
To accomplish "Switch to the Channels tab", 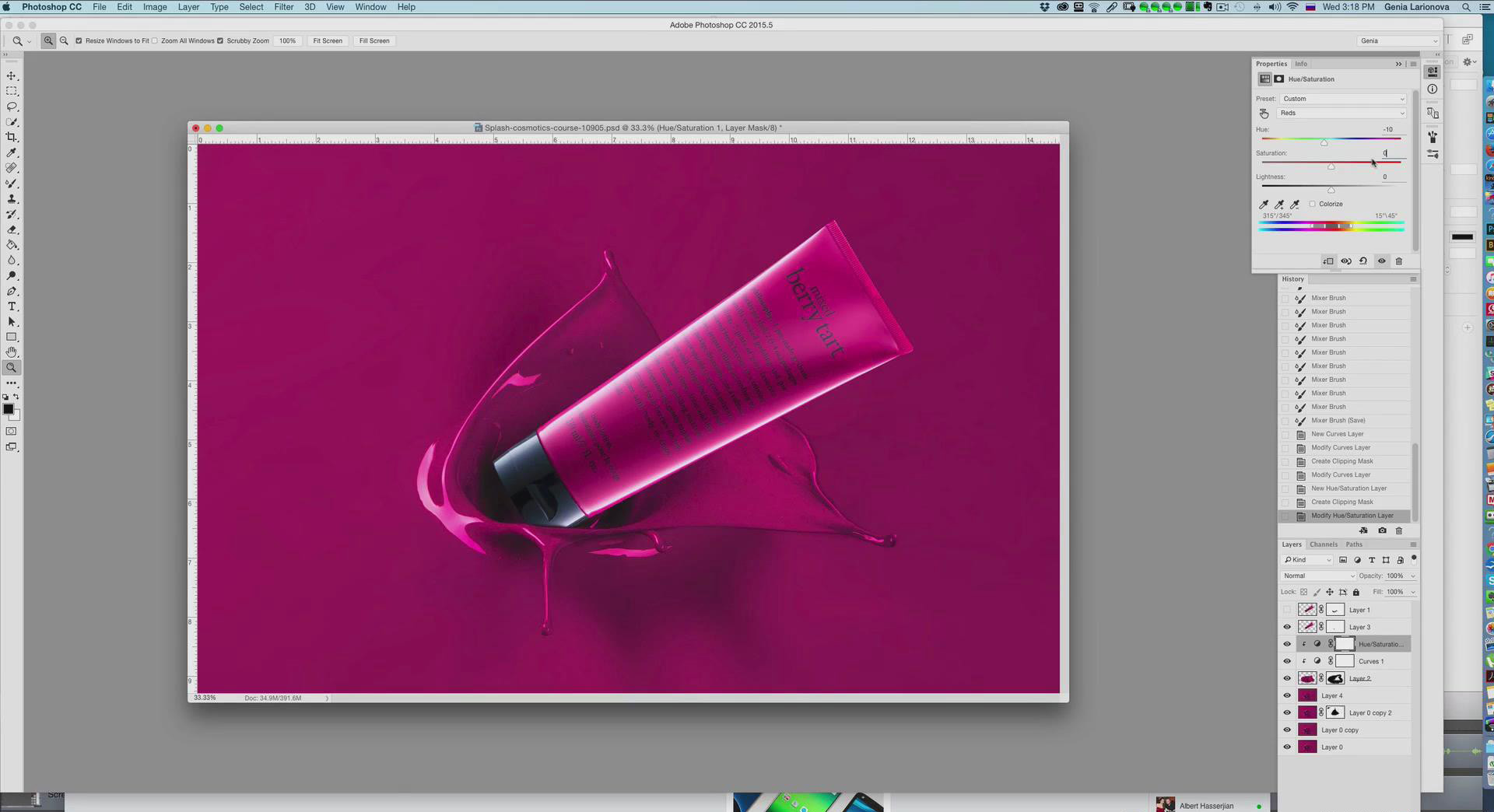I will coord(1323,544).
